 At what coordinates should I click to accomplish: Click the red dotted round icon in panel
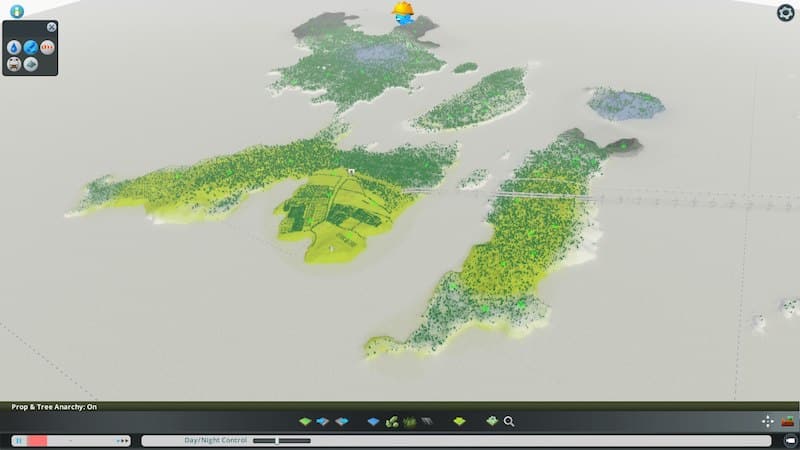click(48, 47)
